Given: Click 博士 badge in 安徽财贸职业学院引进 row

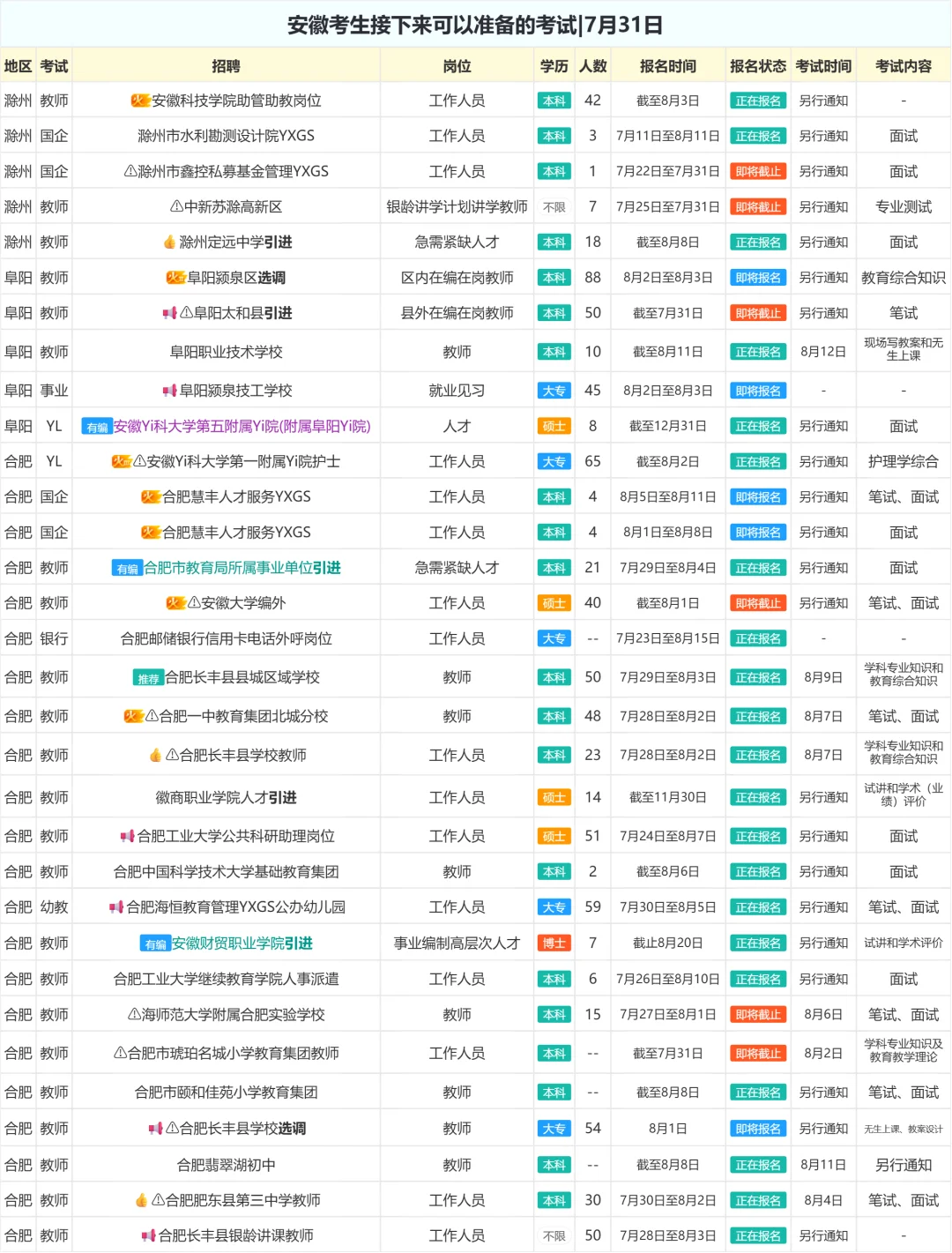Looking at the screenshot, I should click(554, 943).
